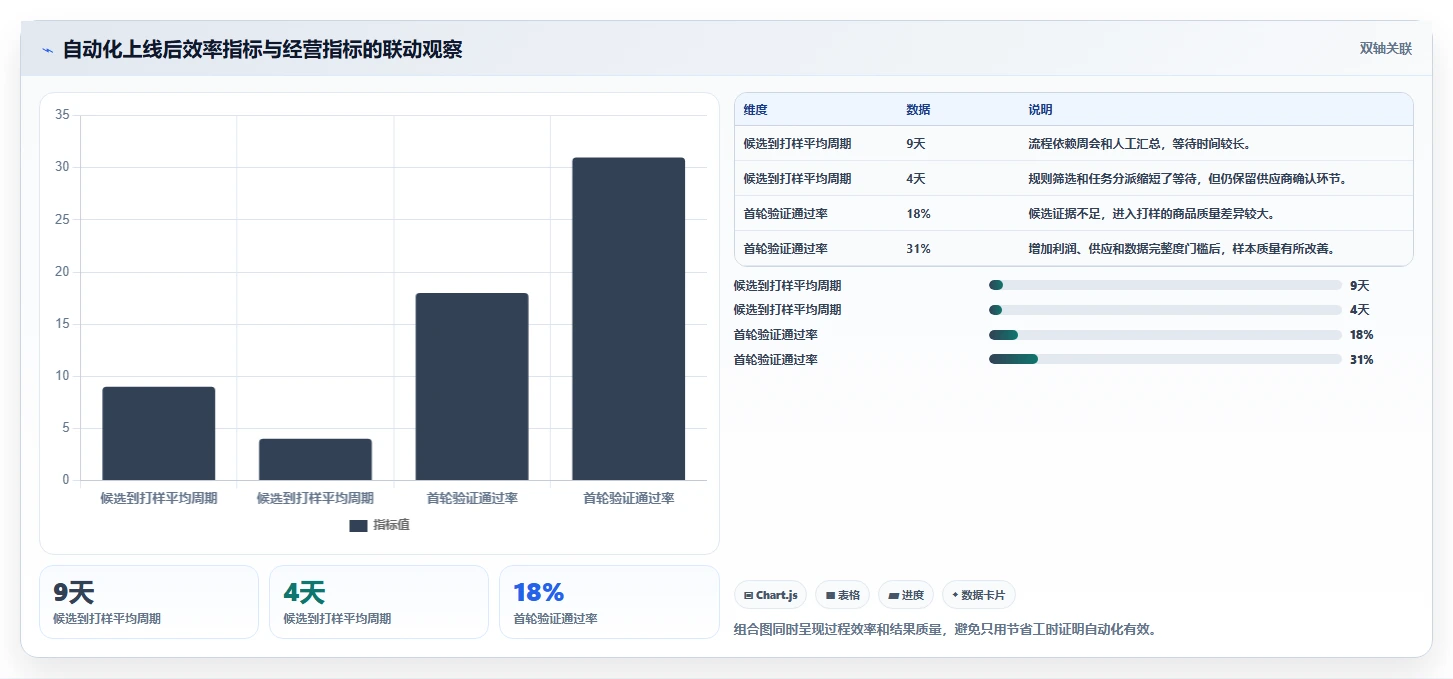Viewport: 1453px width, 679px height.
Task: Click the 指标值 legend color box
Action: (358, 526)
